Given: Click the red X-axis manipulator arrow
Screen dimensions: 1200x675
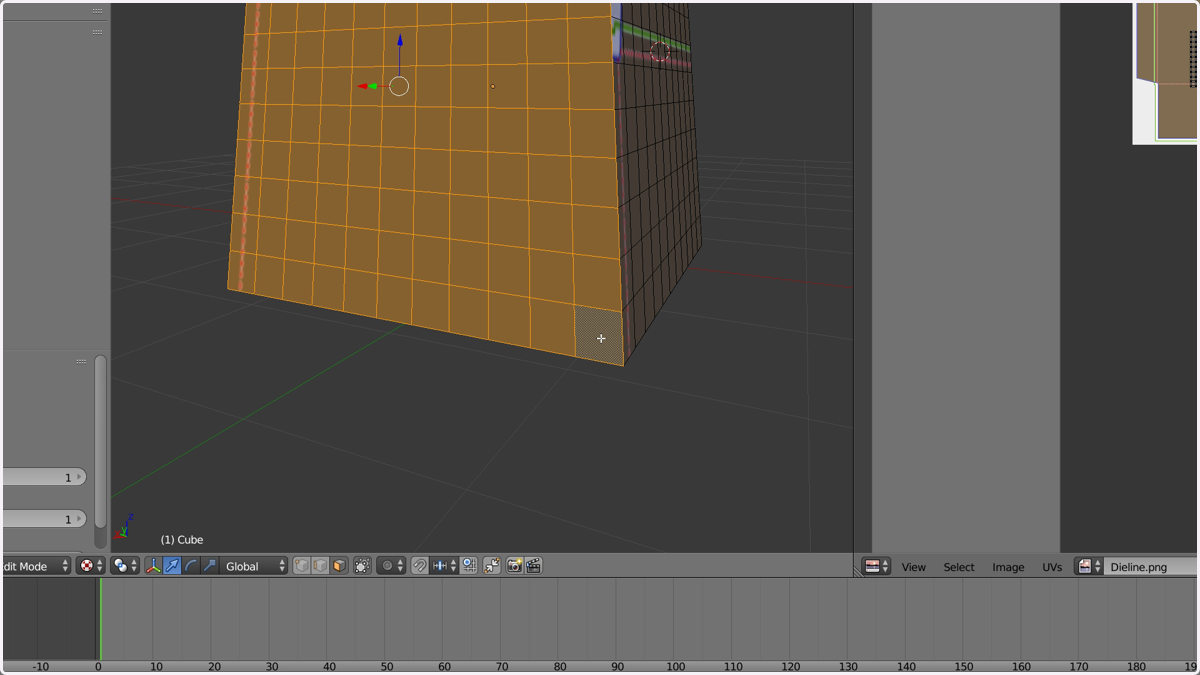Looking at the screenshot, I should pyautogui.click(x=361, y=87).
